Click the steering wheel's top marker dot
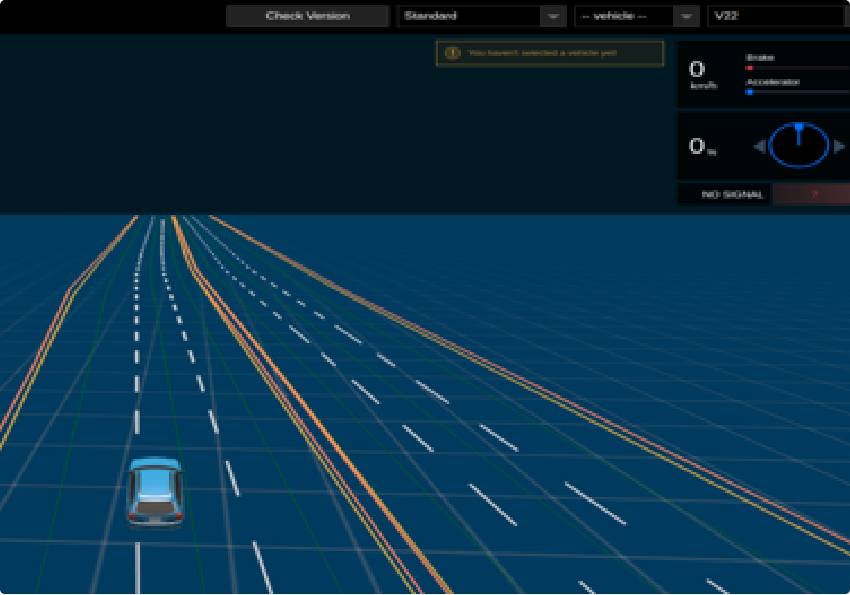Screen dimensions: 850x595 click(x=799, y=127)
